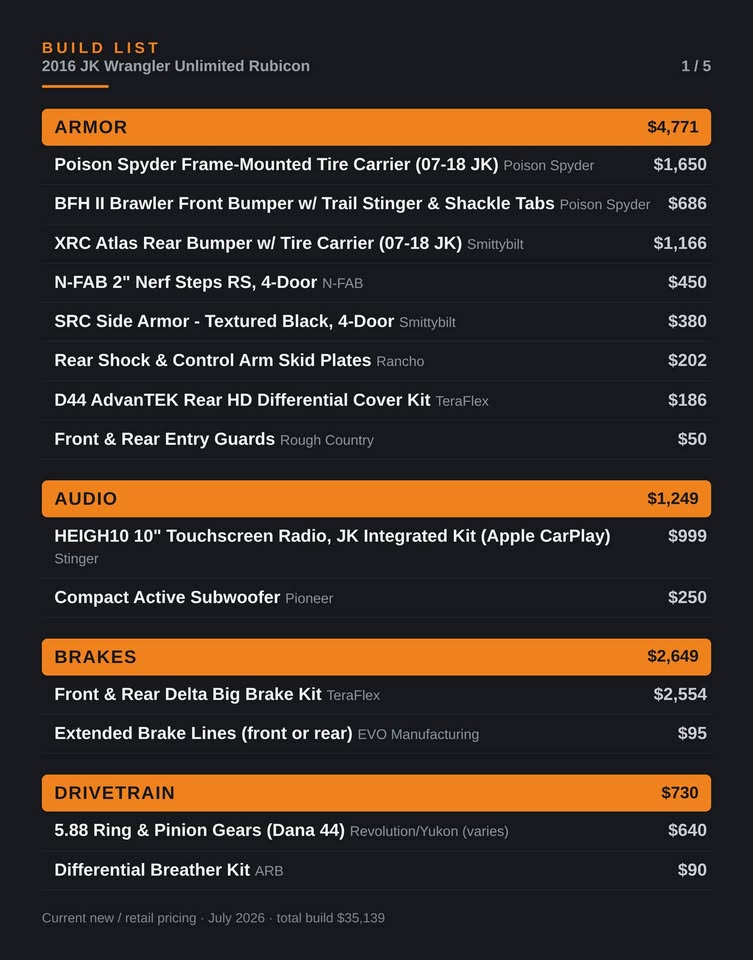
Task: Select N-FAB 2" Nerf Steps item
Action: point(376,282)
